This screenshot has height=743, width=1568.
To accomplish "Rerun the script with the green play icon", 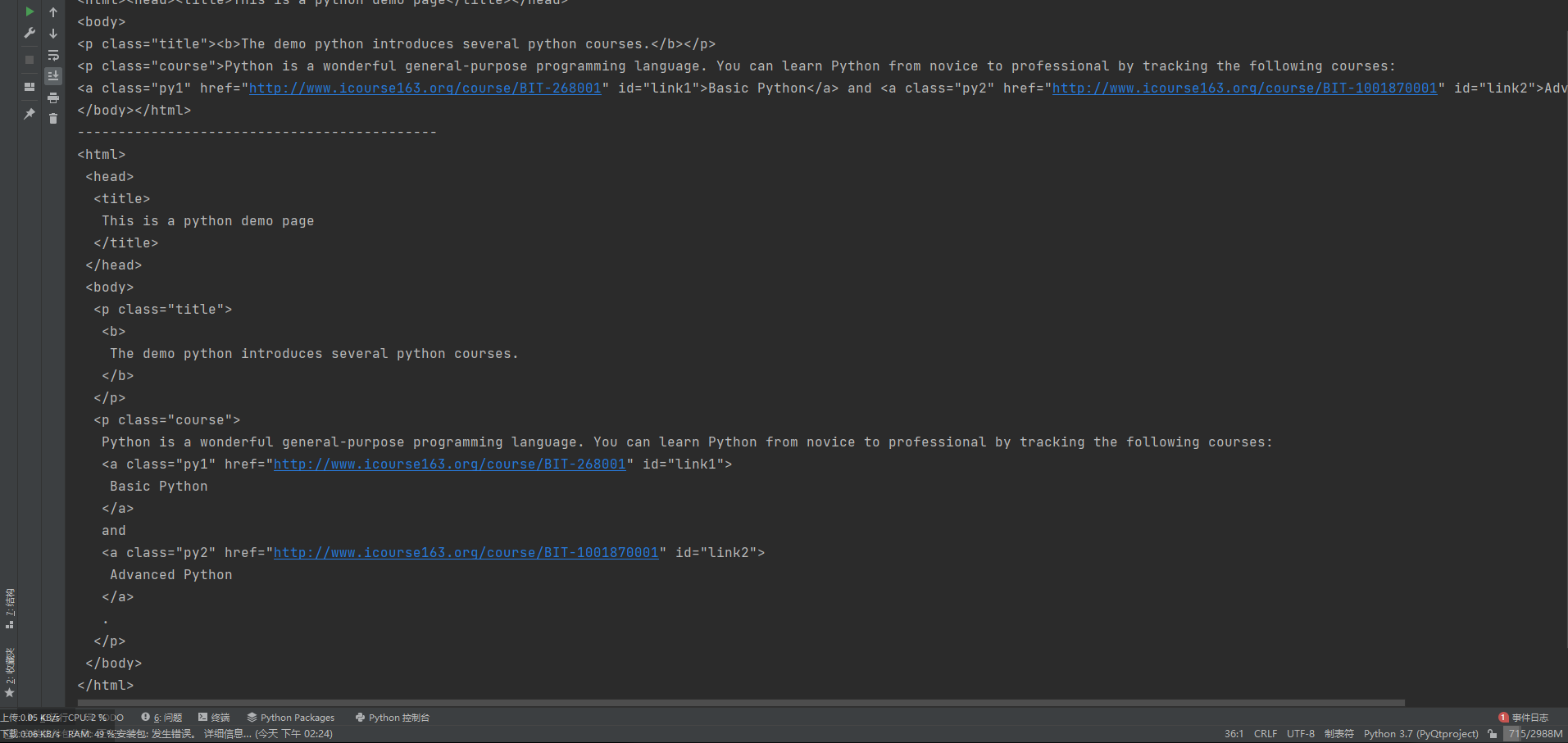I will click(30, 12).
